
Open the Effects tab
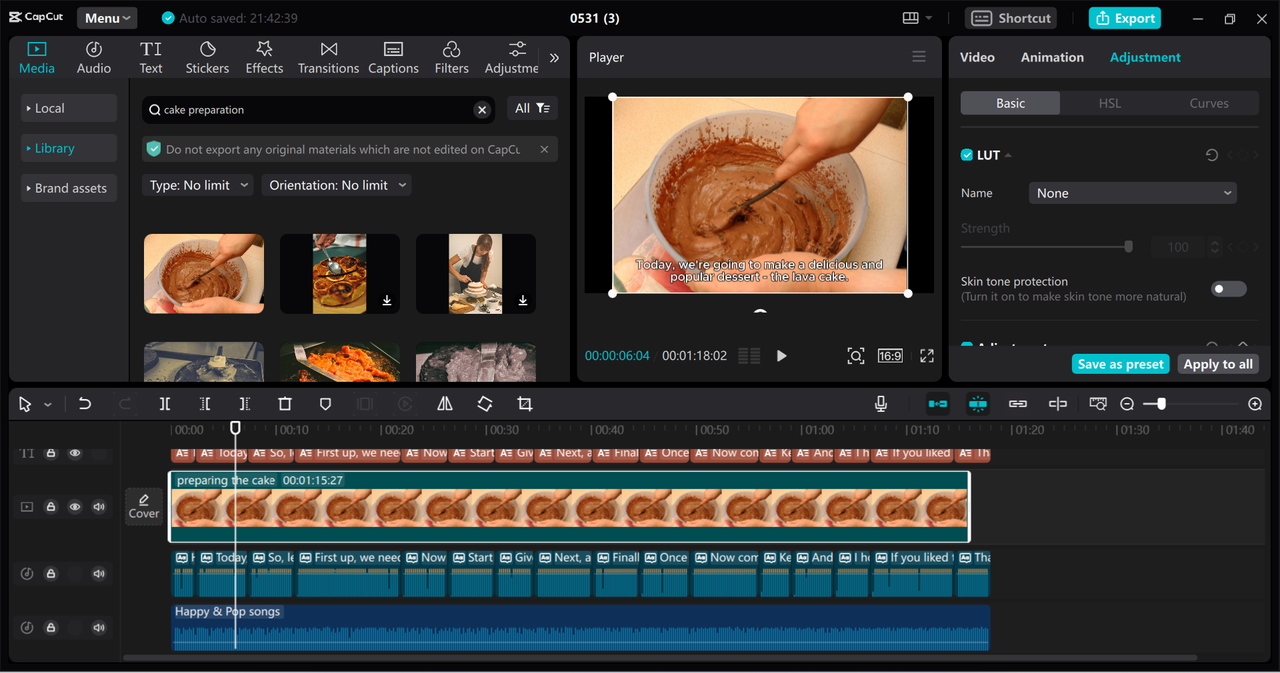tap(264, 58)
